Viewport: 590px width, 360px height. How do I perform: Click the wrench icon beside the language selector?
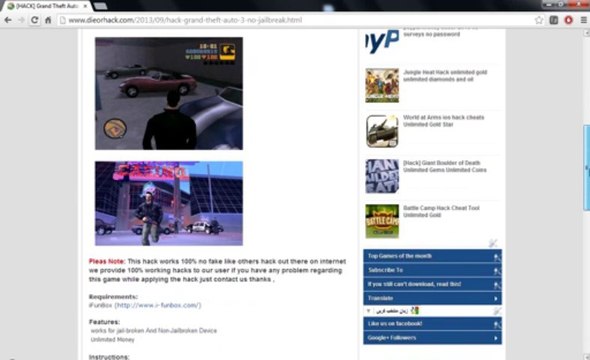click(497, 311)
